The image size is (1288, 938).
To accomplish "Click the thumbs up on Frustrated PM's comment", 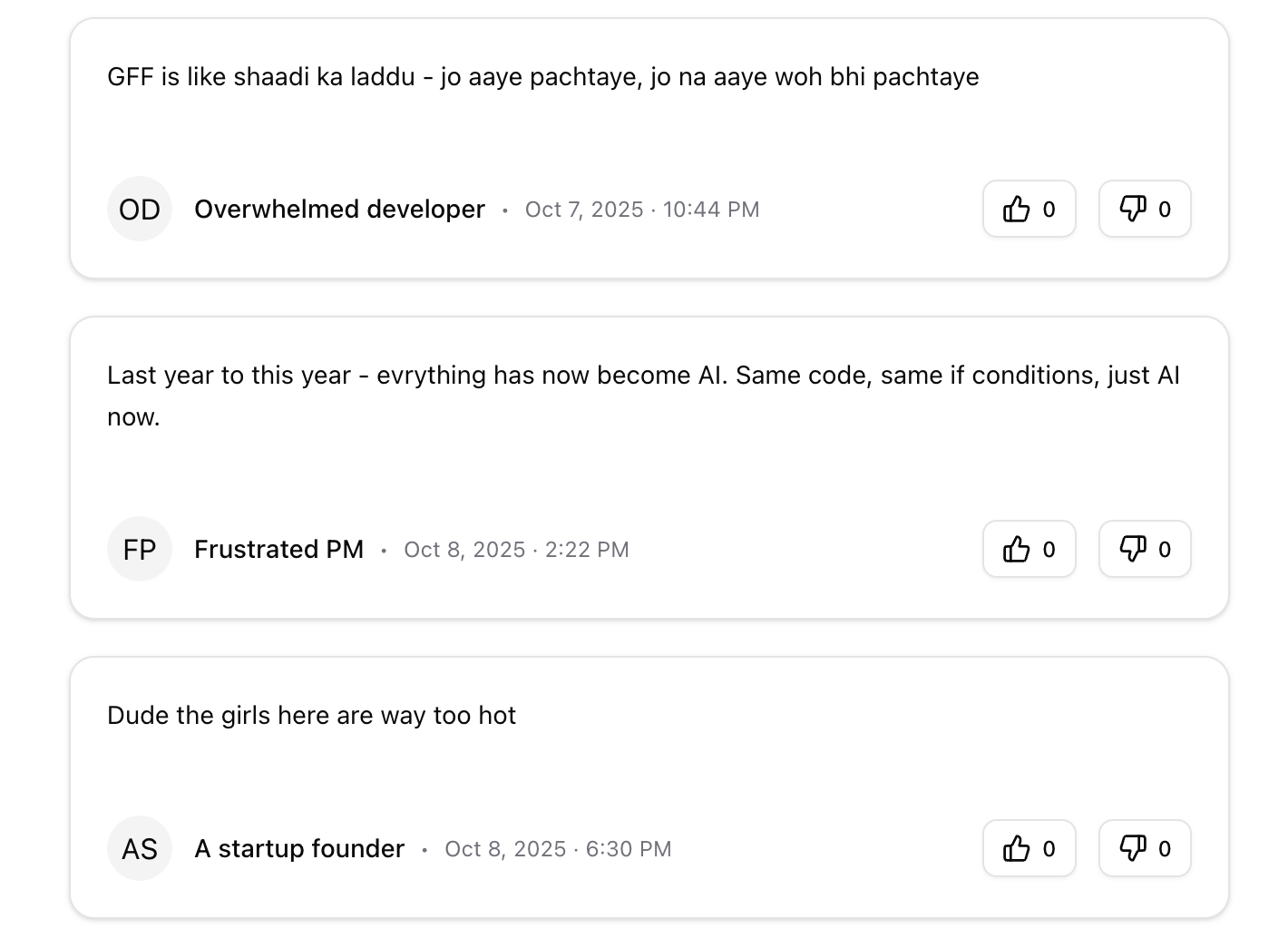I will click(x=1029, y=549).
